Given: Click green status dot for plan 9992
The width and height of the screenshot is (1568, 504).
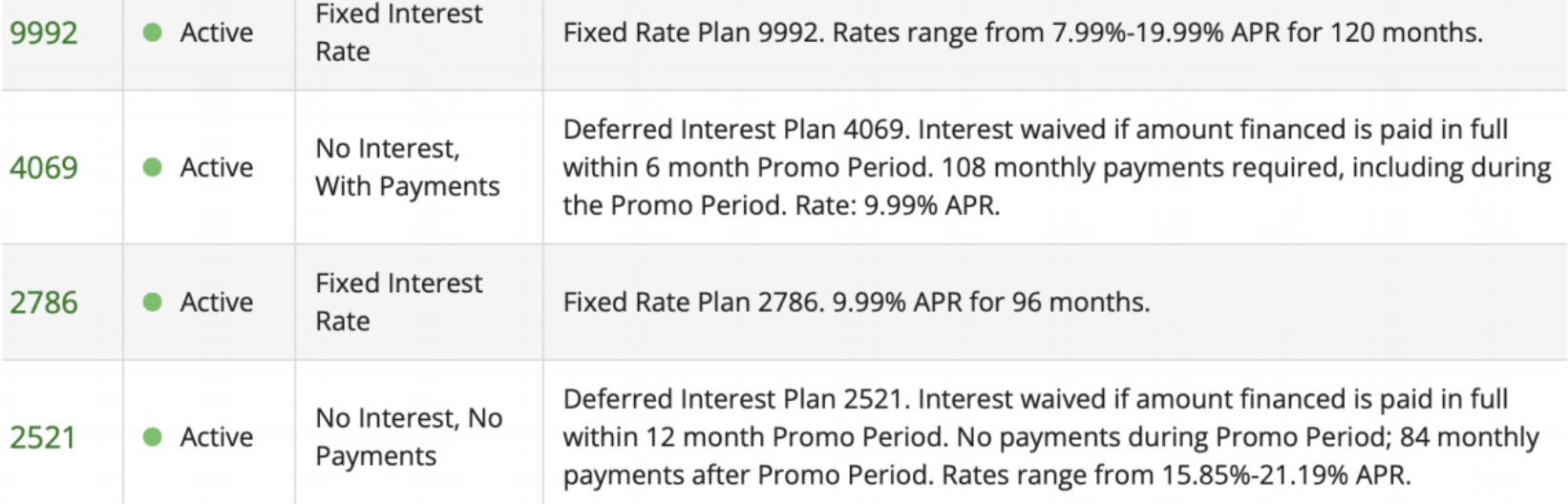Looking at the screenshot, I should tap(152, 32).
